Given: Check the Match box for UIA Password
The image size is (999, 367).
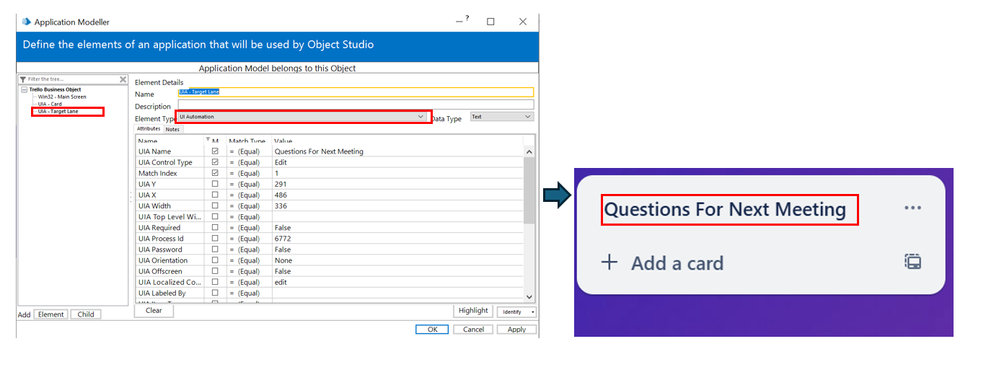Looking at the screenshot, I should click(x=215, y=249).
